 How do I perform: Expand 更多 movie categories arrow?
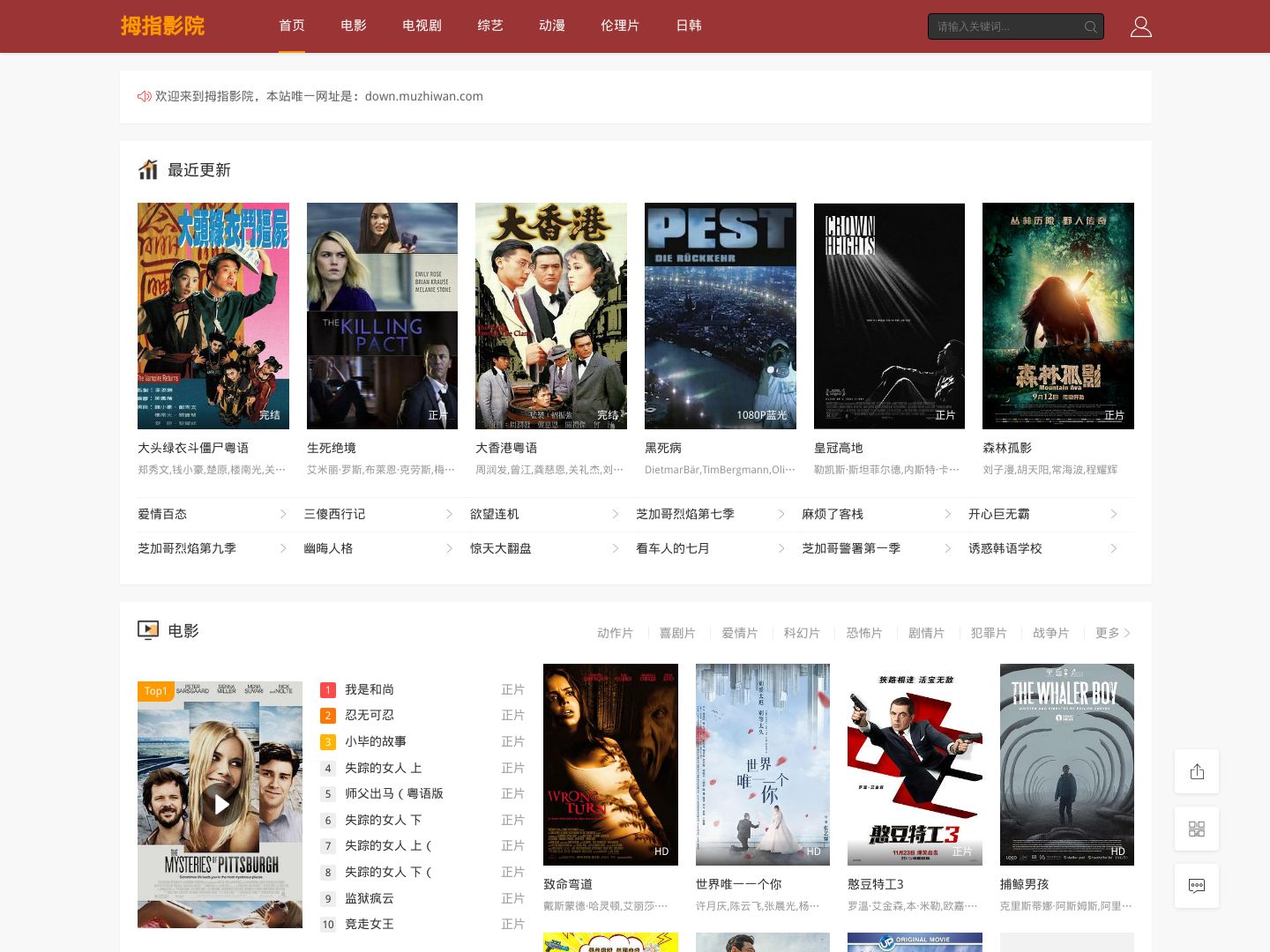pyautogui.click(x=1127, y=633)
